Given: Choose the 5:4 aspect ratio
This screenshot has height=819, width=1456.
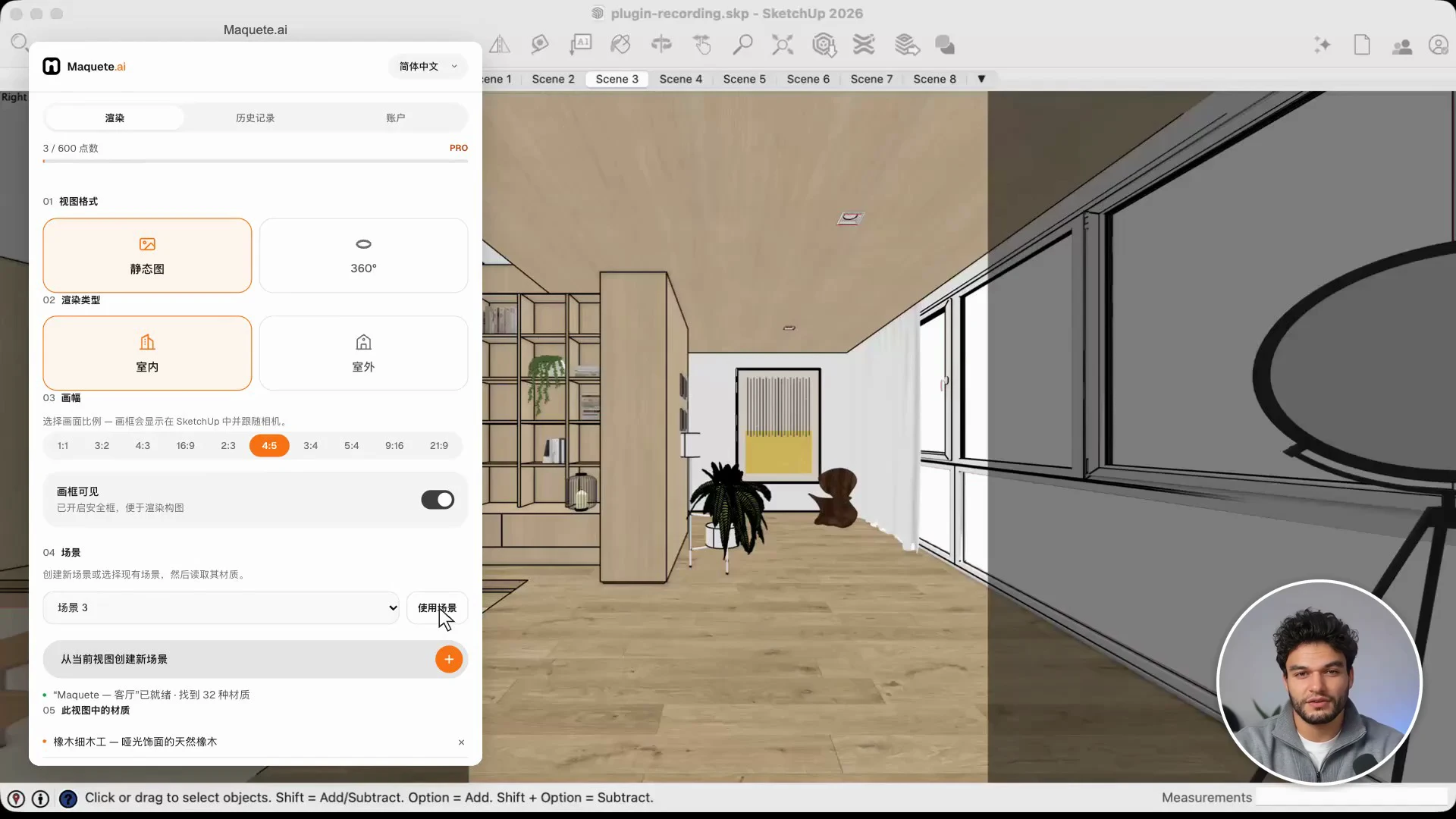Looking at the screenshot, I should [x=352, y=446].
